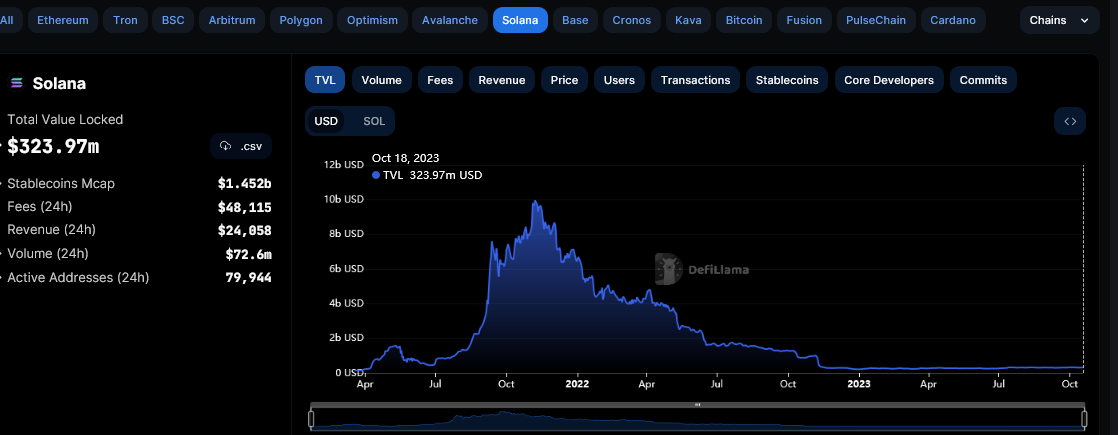The height and width of the screenshot is (435, 1118).
Task: Switch chart denomination to SOL
Action: click(374, 121)
